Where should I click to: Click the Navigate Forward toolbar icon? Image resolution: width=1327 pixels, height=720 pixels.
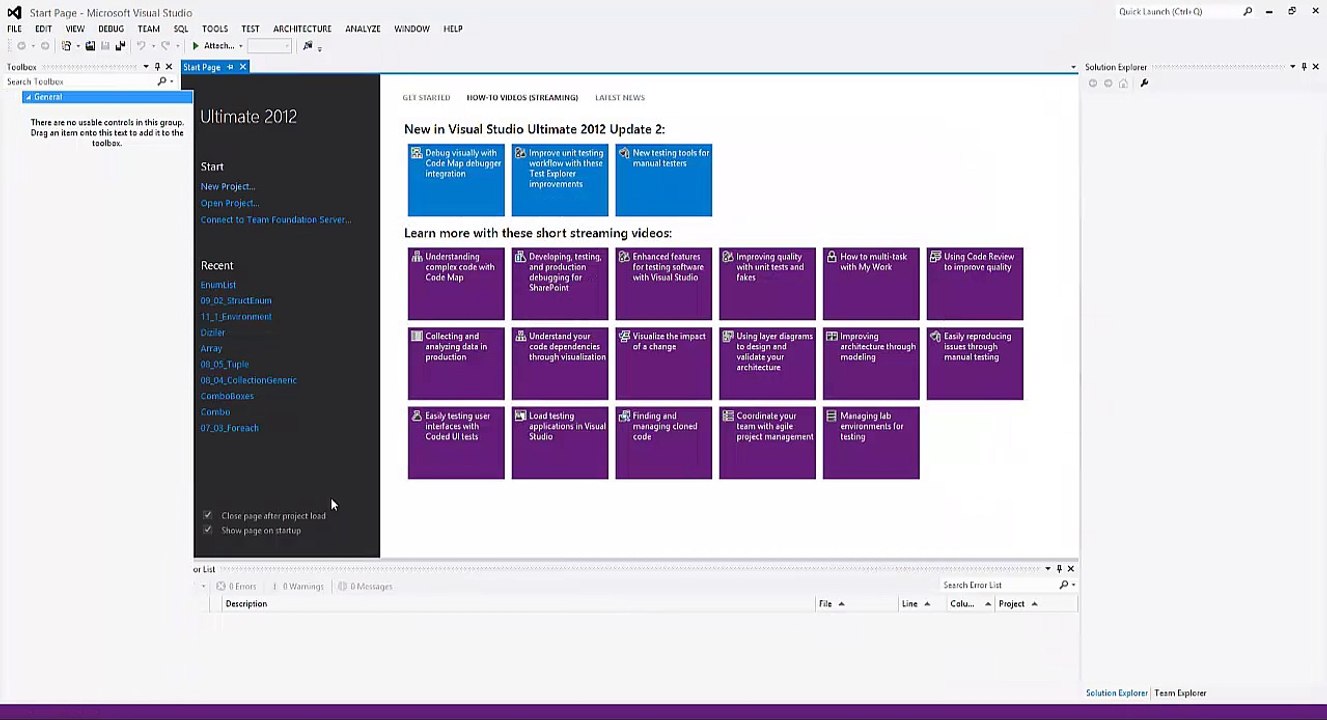coord(44,46)
